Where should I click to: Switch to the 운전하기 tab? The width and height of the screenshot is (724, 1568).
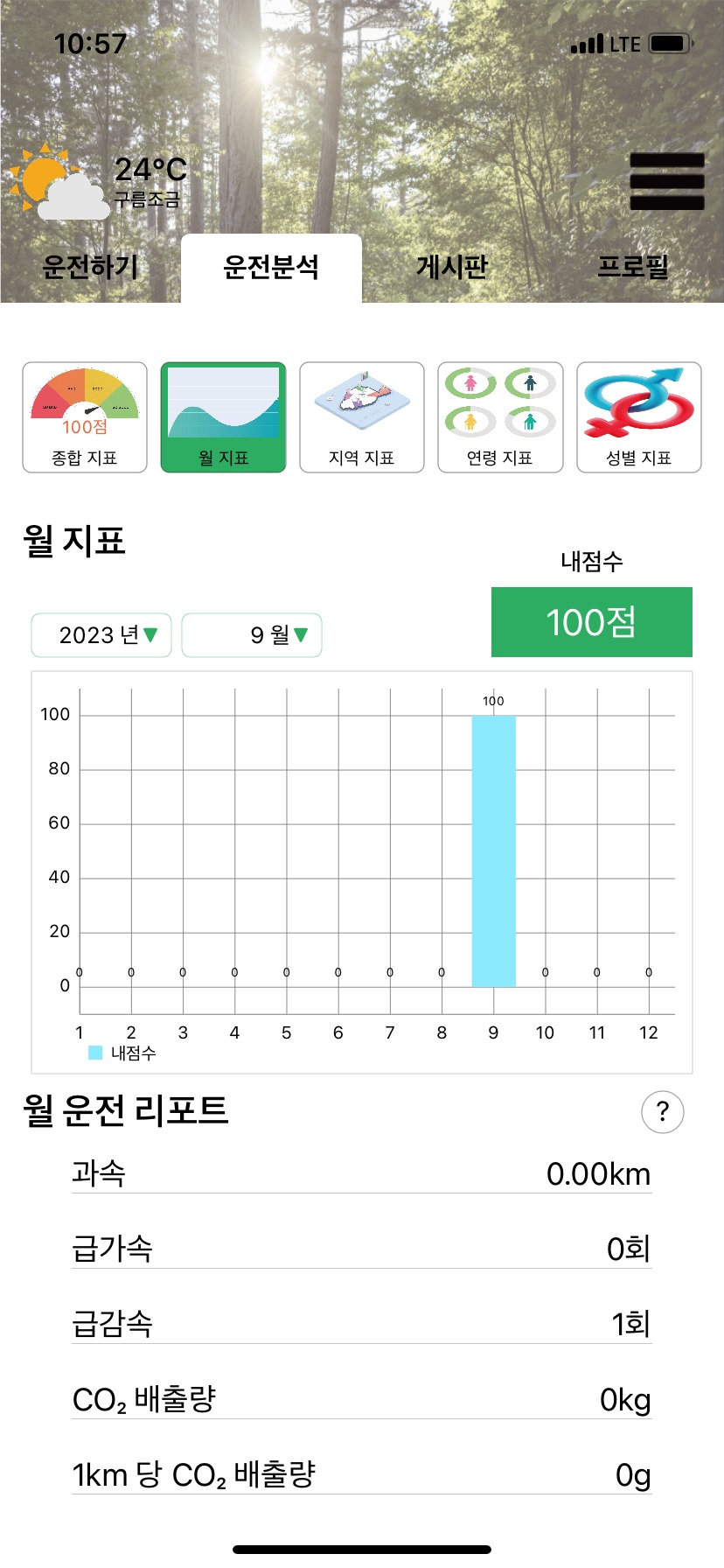pos(91,267)
